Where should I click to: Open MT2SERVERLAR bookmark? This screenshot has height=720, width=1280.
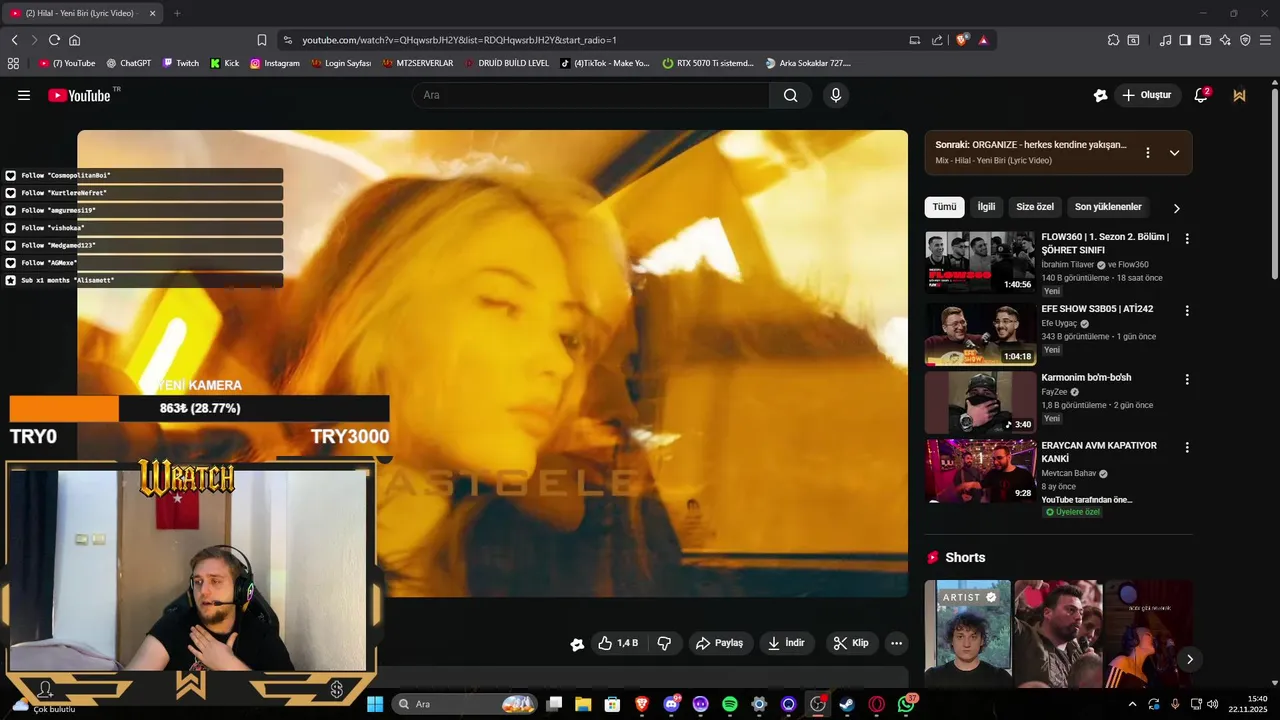pos(417,63)
